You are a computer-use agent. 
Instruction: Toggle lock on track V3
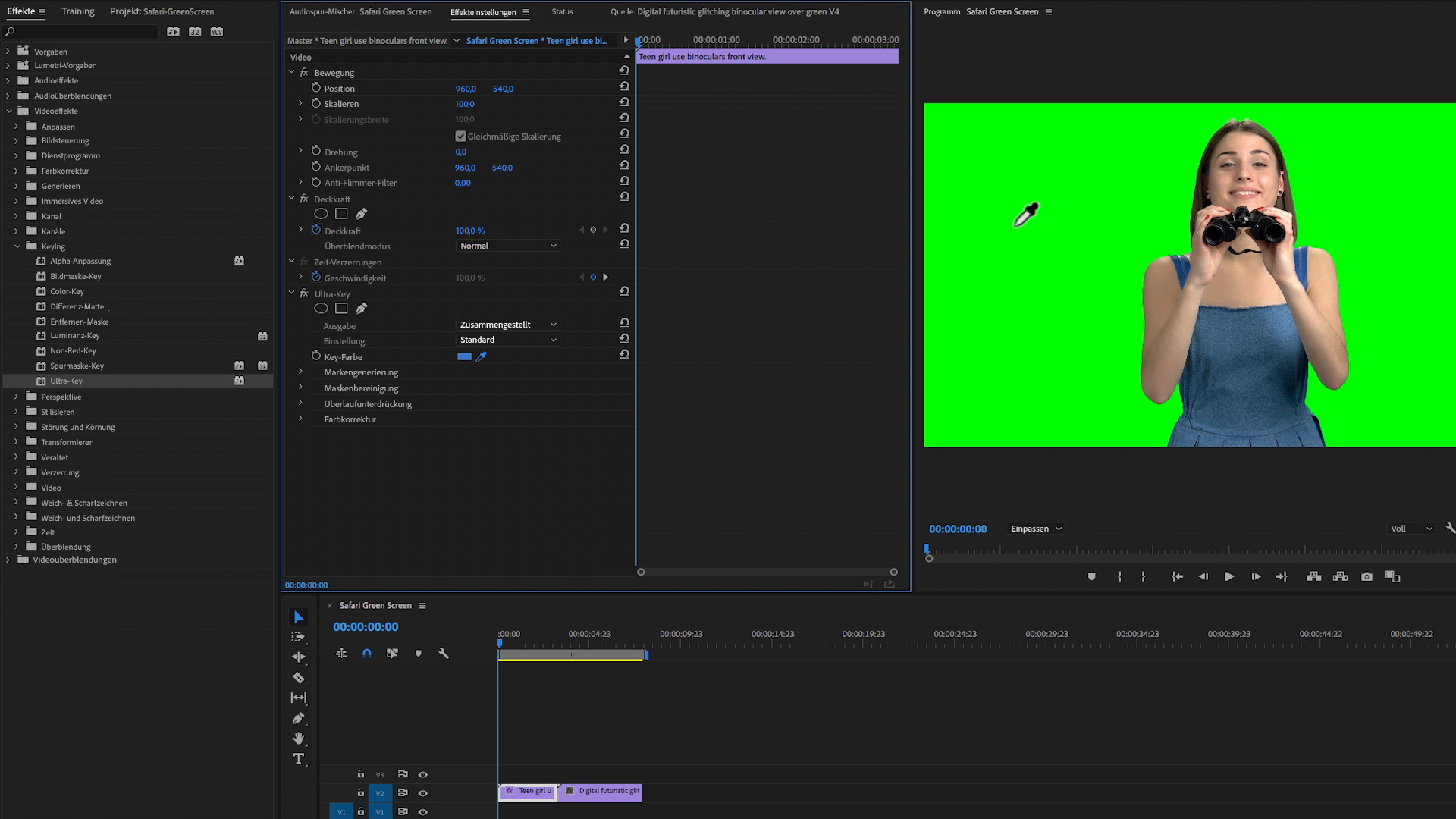click(x=361, y=774)
